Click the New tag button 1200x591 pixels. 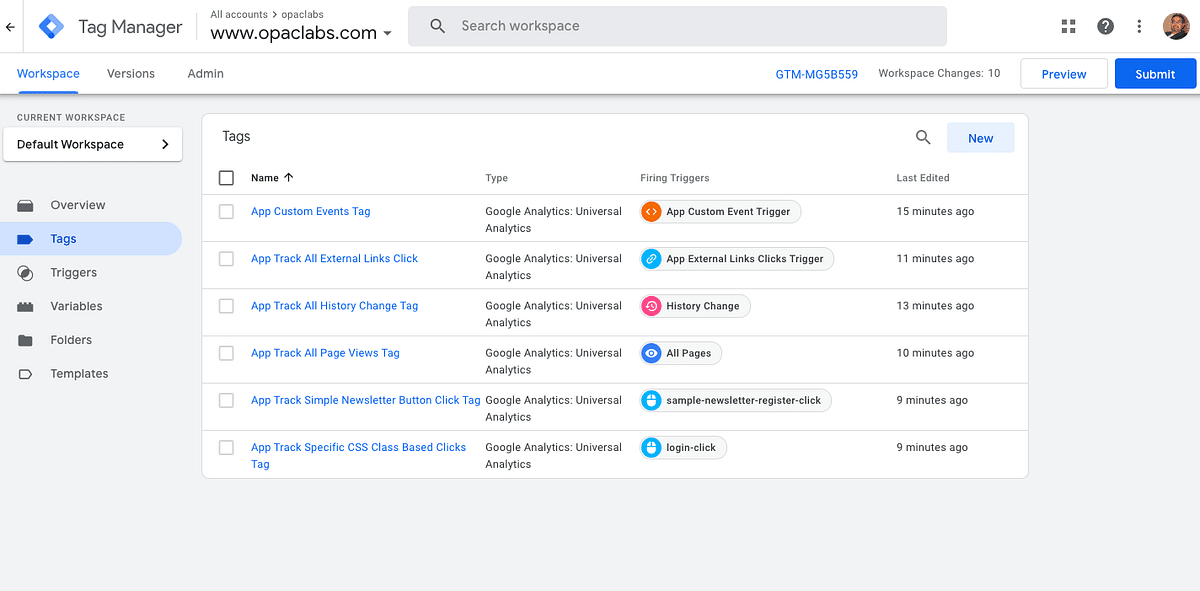point(981,138)
